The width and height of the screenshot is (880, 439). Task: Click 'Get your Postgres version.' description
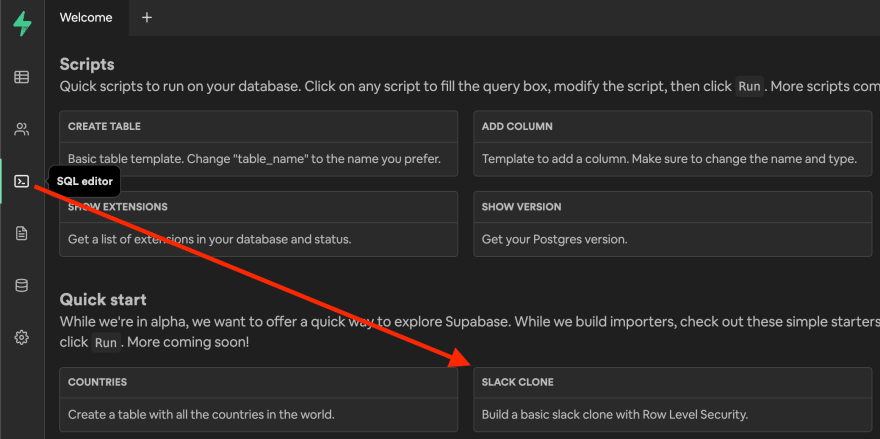tap(554, 239)
